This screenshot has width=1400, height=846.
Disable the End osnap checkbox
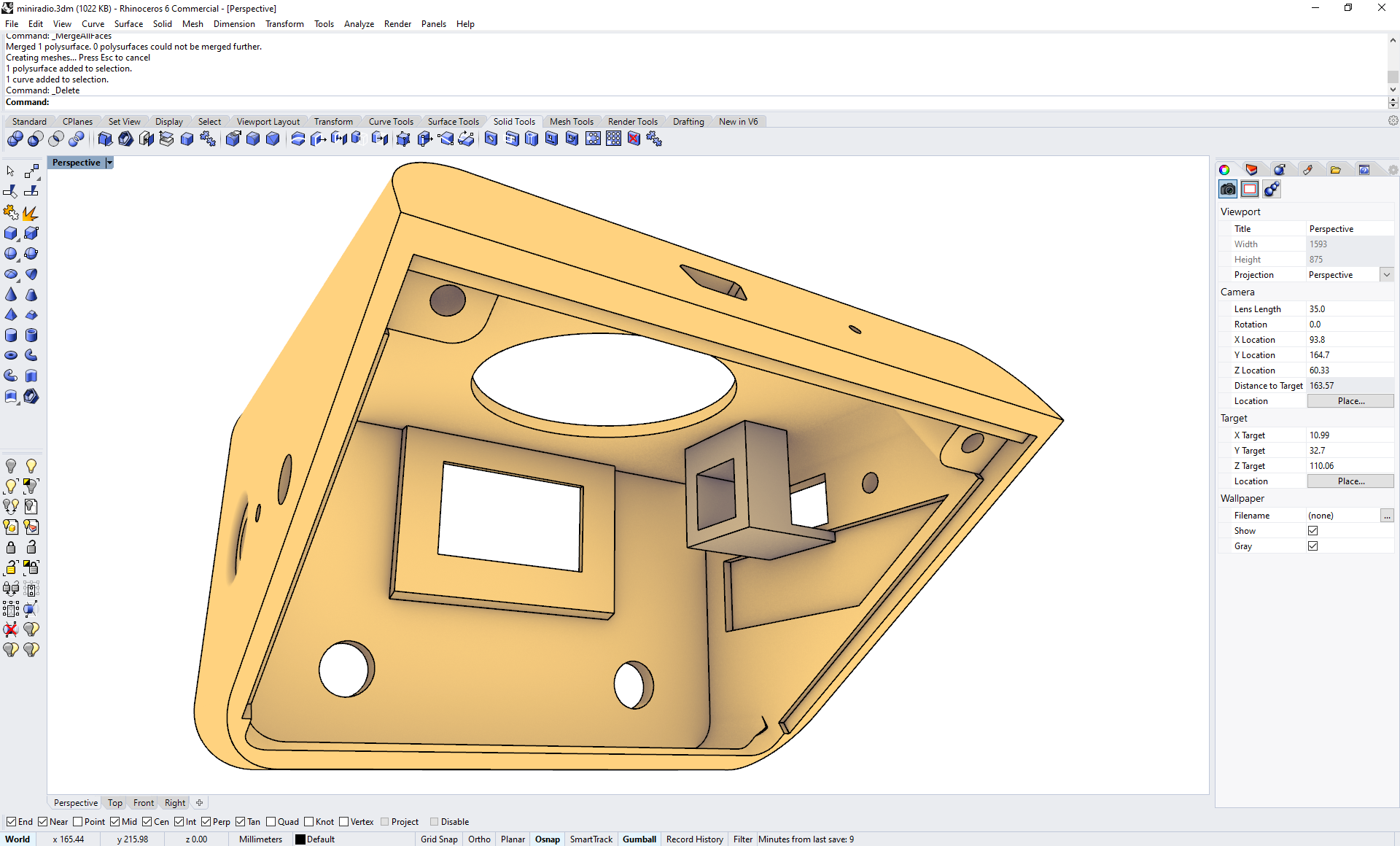(9, 822)
